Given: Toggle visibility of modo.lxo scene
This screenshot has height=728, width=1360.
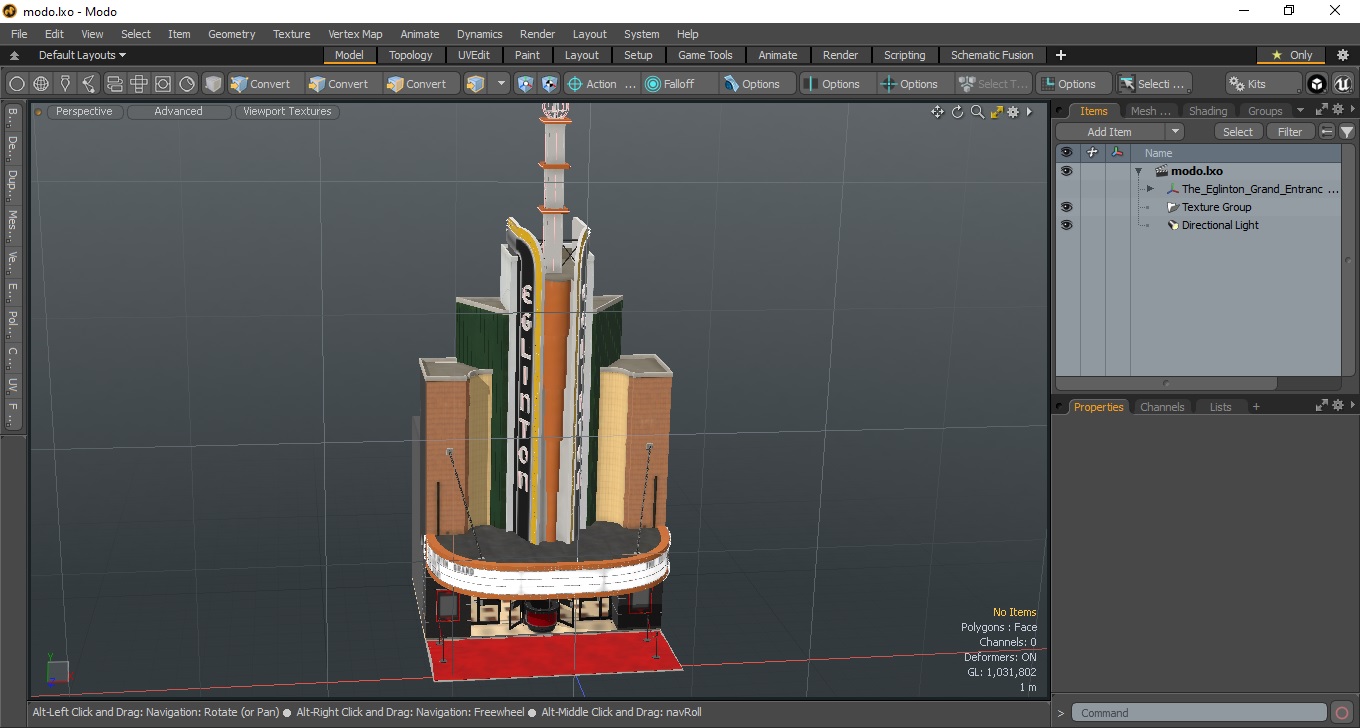Looking at the screenshot, I should [x=1066, y=171].
